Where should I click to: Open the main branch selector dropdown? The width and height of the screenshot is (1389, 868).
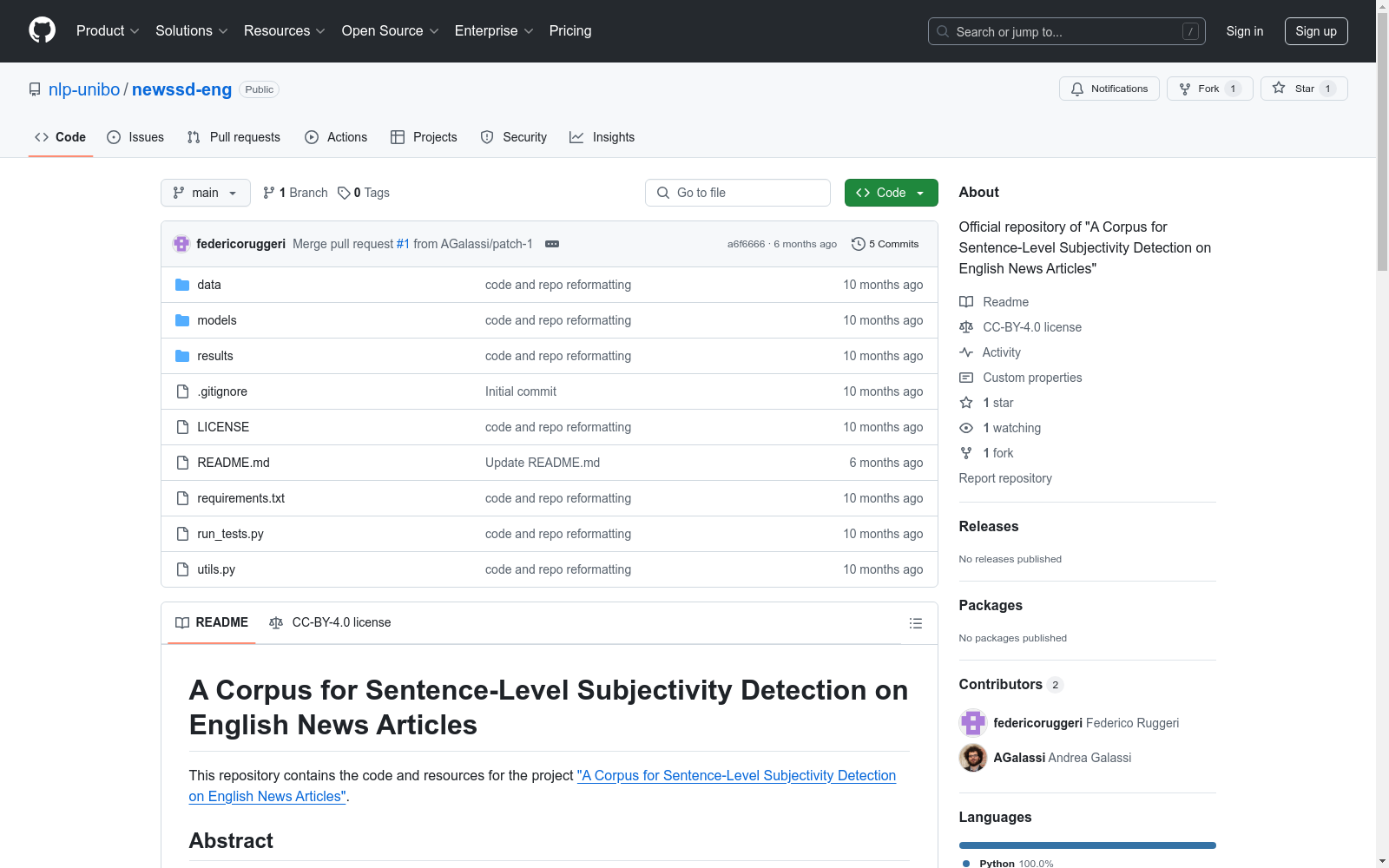click(x=206, y=193)
